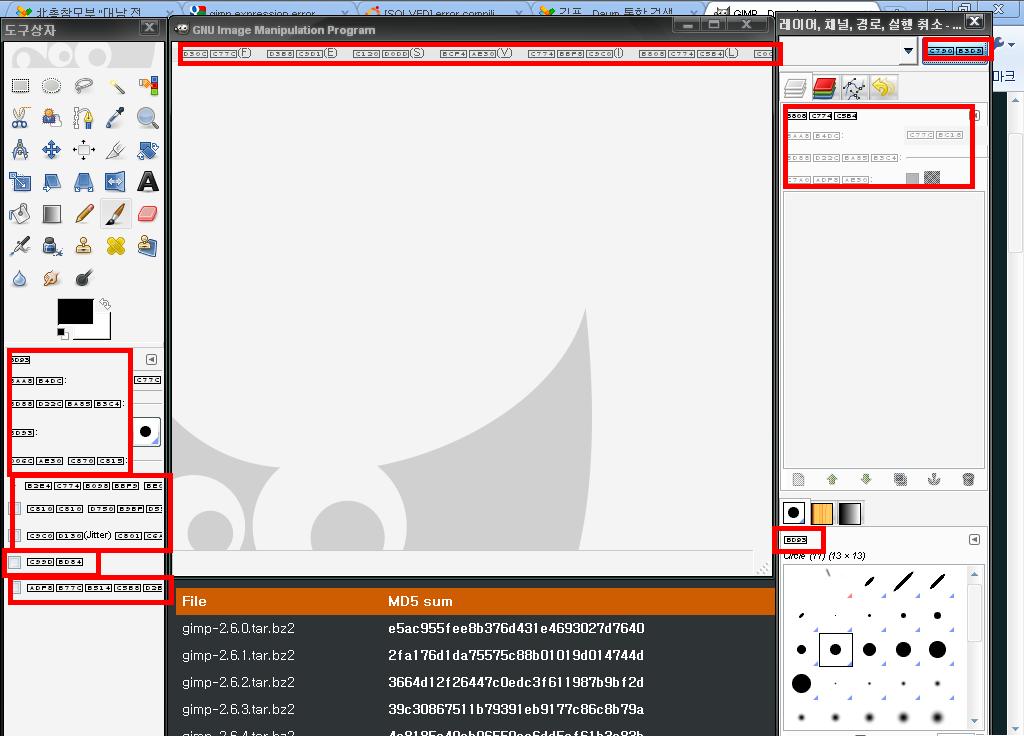Viewport: 1024px width, 736px height.
Task: Select the Paths tool in toolbox
Action: point(84,118)
